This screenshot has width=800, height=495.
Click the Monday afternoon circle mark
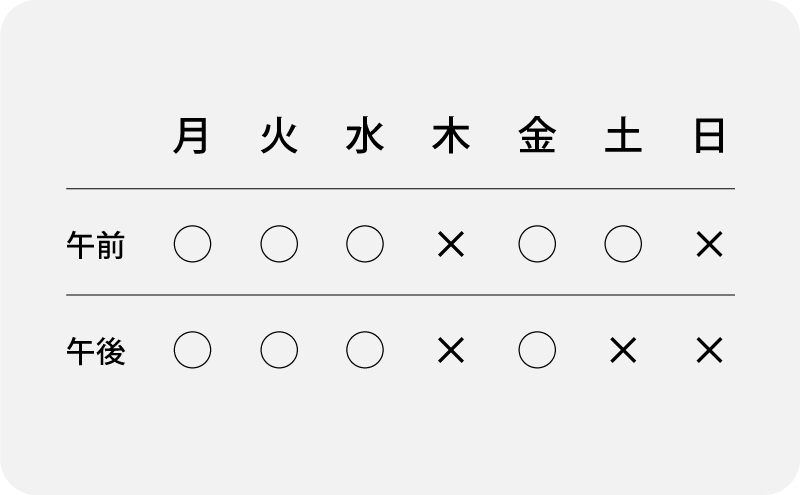click(192, 350)
